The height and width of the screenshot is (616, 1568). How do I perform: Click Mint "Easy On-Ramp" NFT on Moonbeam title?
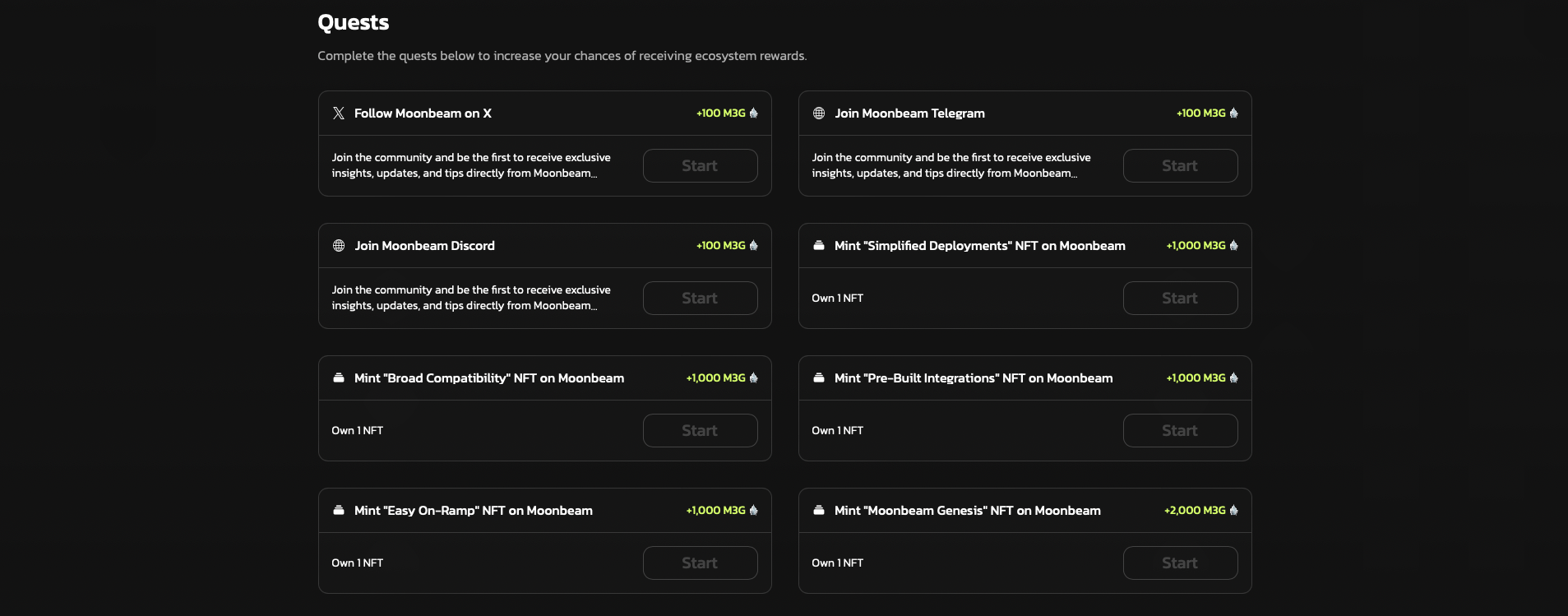(x=474, y=511)
